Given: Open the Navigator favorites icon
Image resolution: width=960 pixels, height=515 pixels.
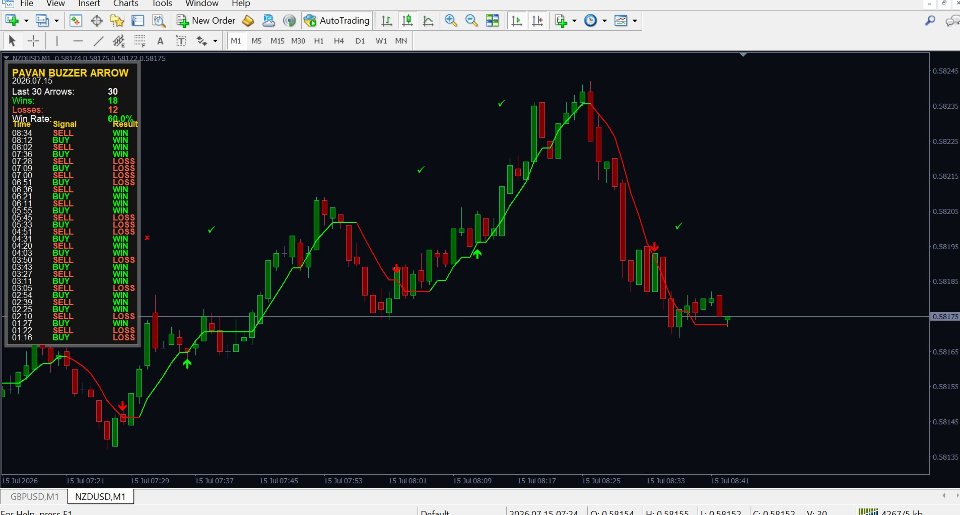Looking at the screenshot, I should [x=117, y=20].
